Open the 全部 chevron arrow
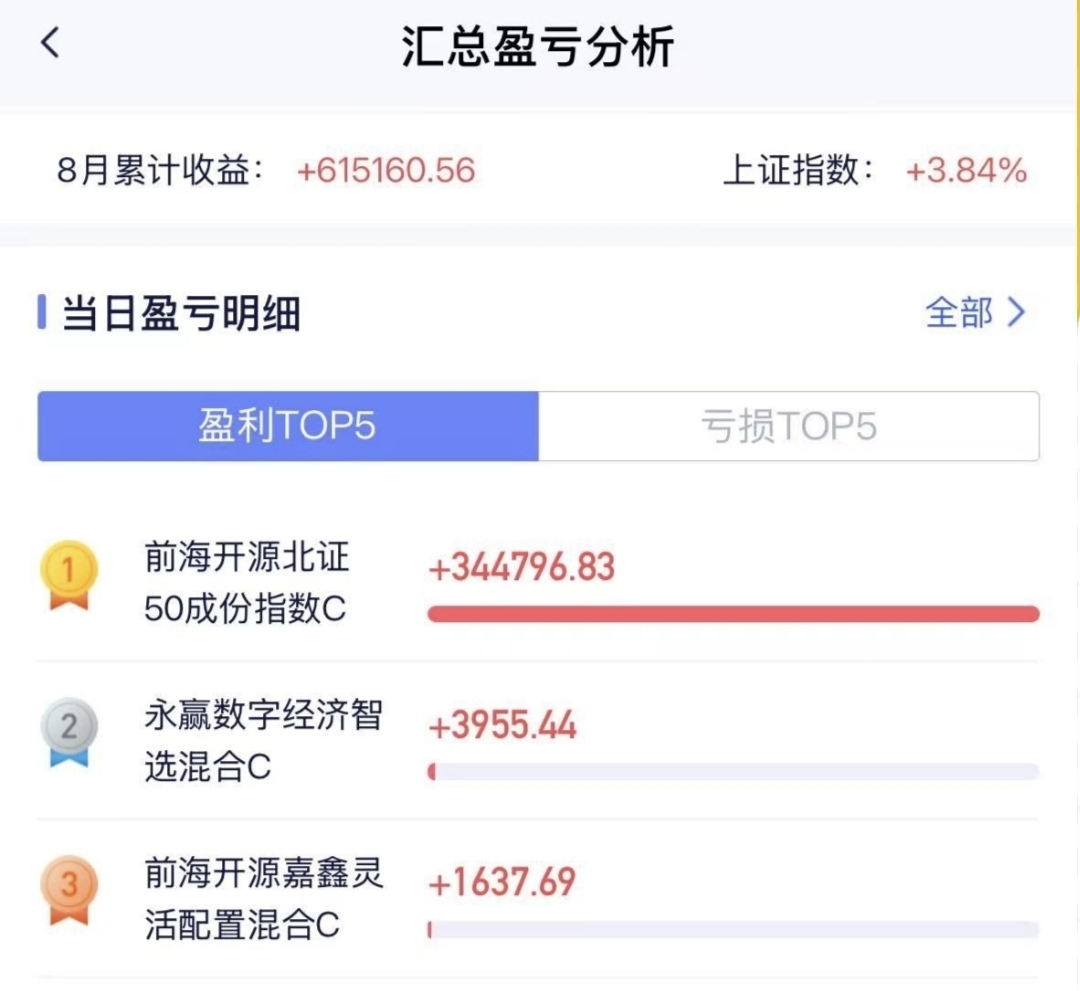Image resolution: width=1080 pixels, height=991 pixels. [1016, 313]
